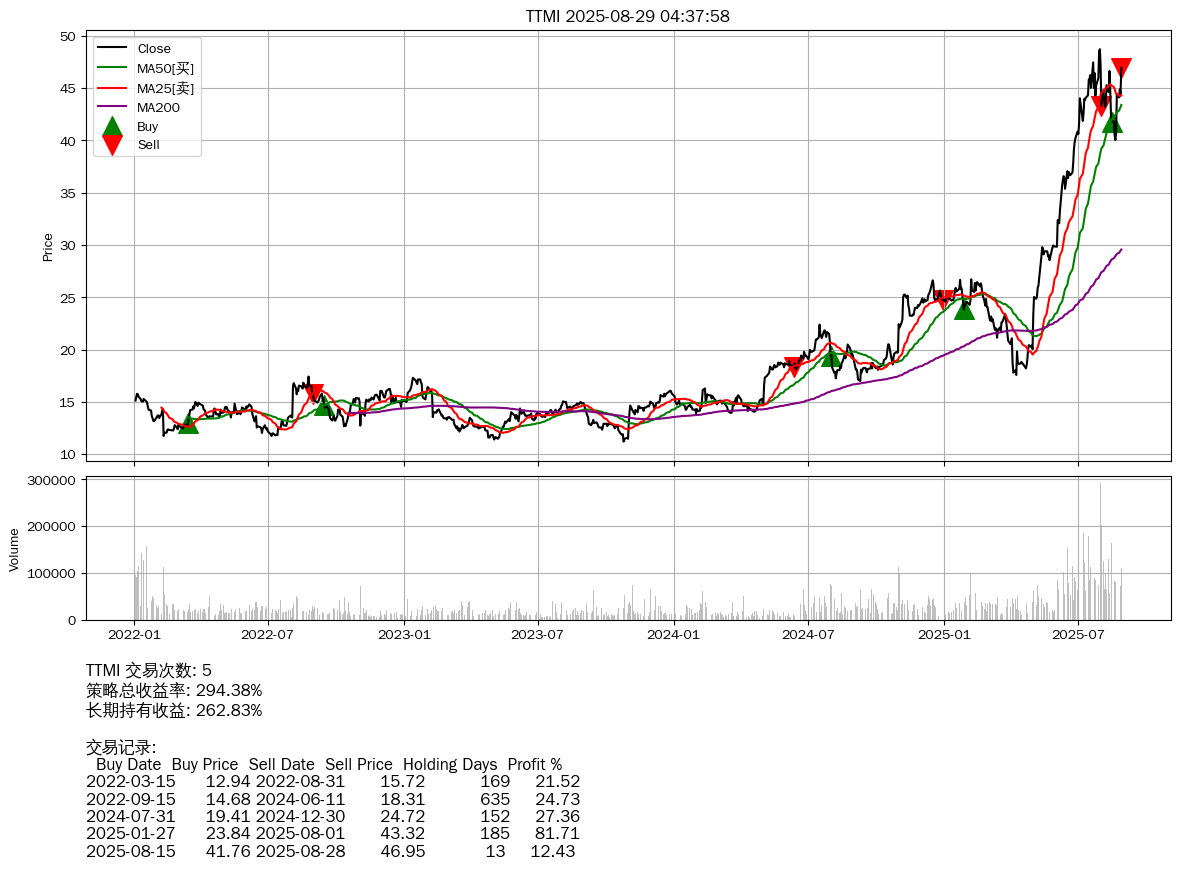Screen dimensions: 1180x869
Task: Click the black Close line sample in legend
Action: click(112, 49)
